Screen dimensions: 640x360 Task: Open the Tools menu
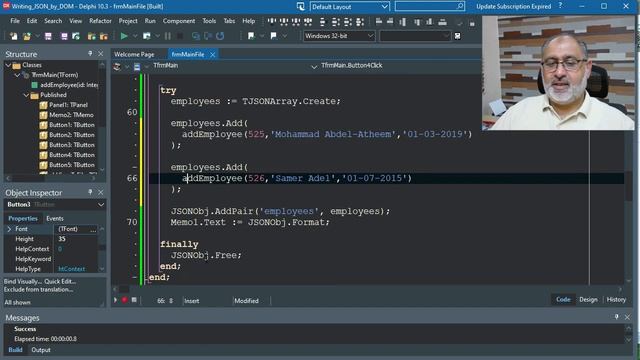click(209, 21)
